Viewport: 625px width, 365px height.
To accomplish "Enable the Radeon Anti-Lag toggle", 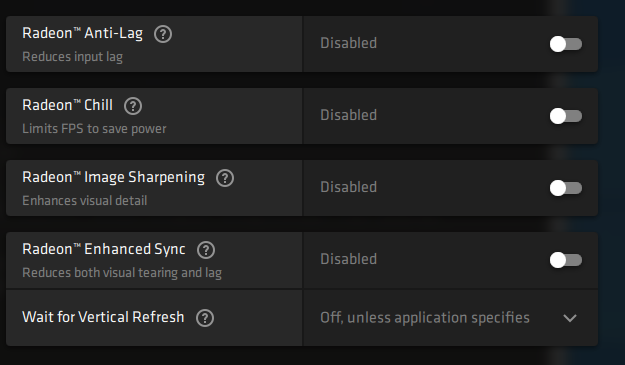I will 566,44.
